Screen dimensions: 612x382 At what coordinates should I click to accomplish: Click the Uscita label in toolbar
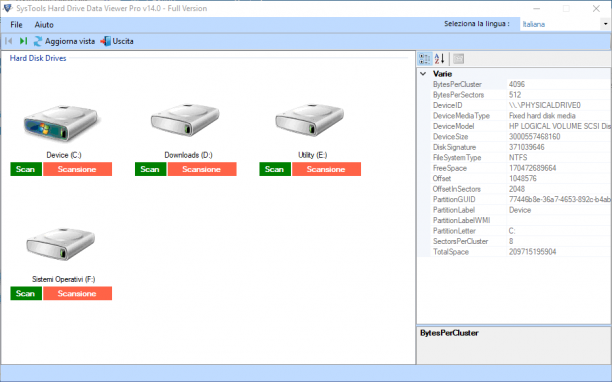point(123,41)
